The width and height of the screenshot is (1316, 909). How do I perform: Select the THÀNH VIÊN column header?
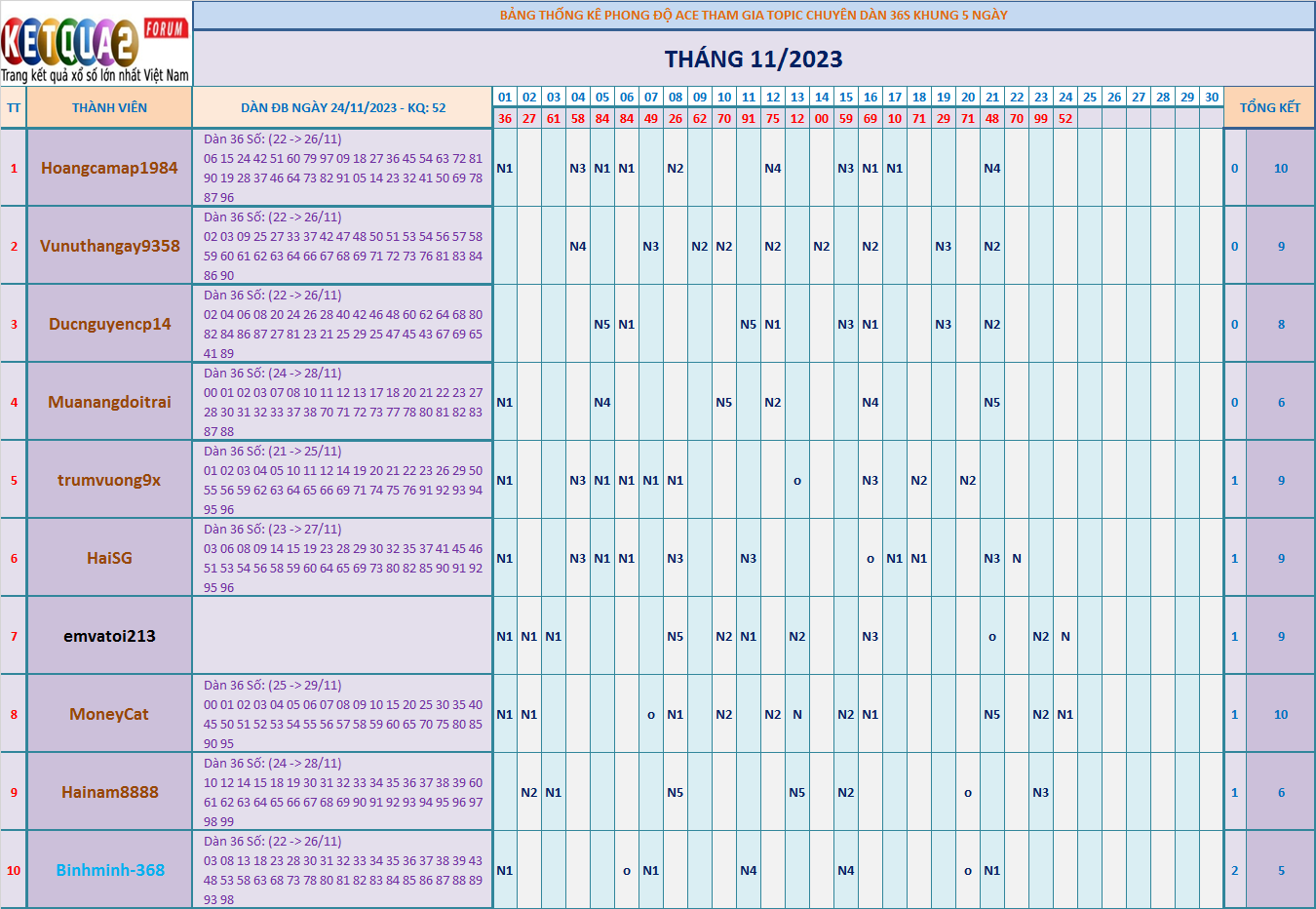click(x=109, y=108)
